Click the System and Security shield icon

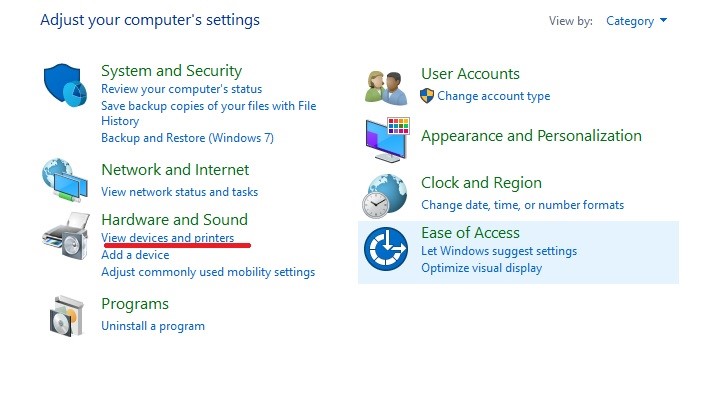pyautogui.click(x=65, y=85)
